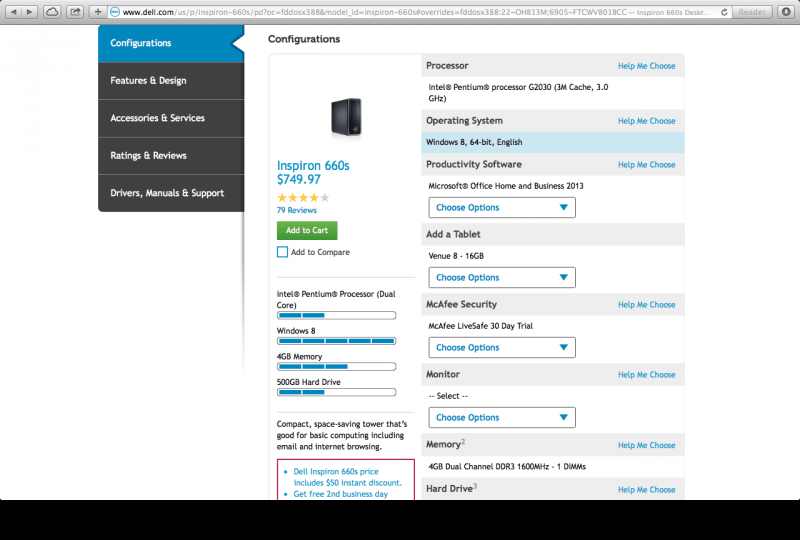
Task: Click the plus add bookmark button
Action: tap(97, 11)
